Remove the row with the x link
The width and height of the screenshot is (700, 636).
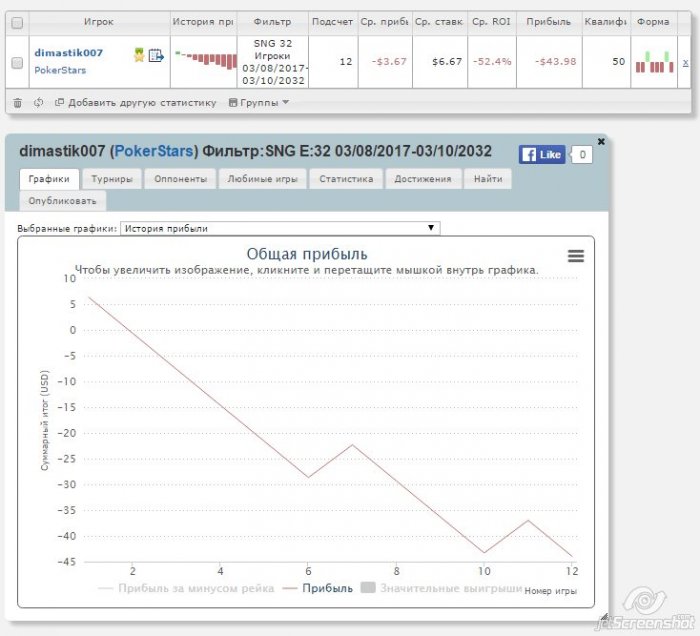tap(685, 62)
